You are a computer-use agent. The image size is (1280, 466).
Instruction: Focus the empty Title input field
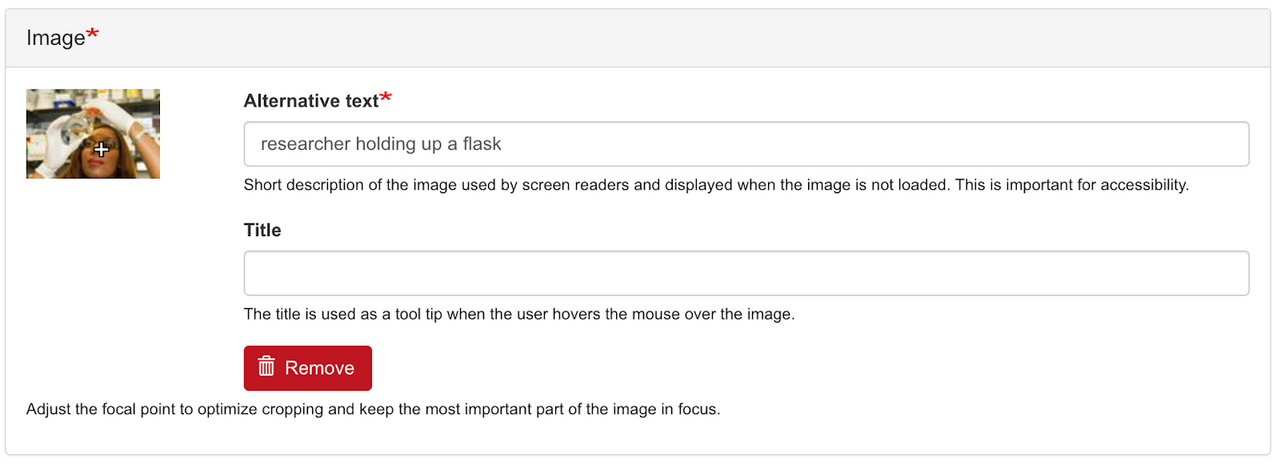(x=746, y=273)
